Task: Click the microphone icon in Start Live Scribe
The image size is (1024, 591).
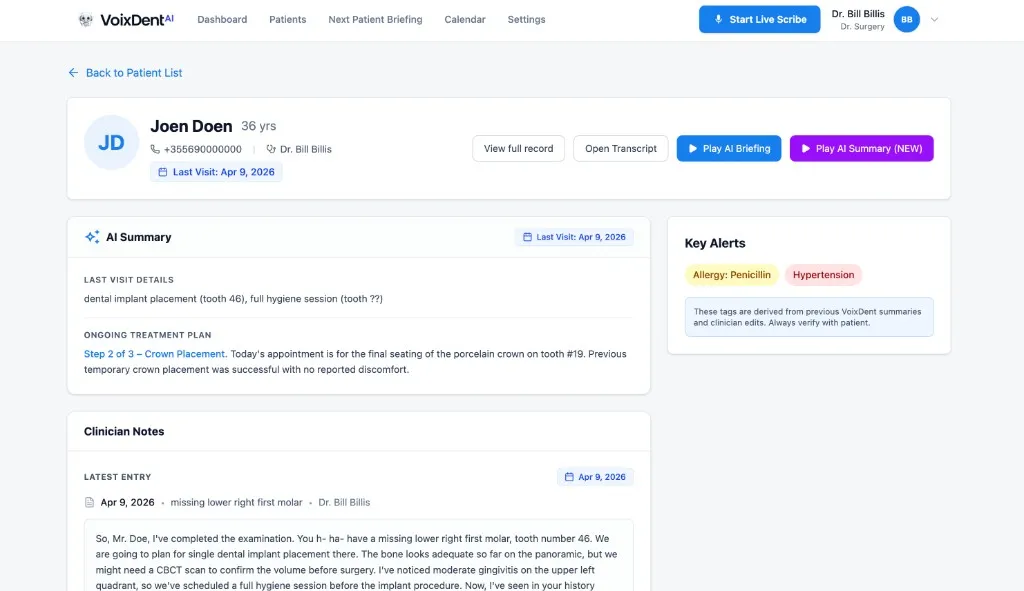Action: pyautogui.click(x=718, y=20)
